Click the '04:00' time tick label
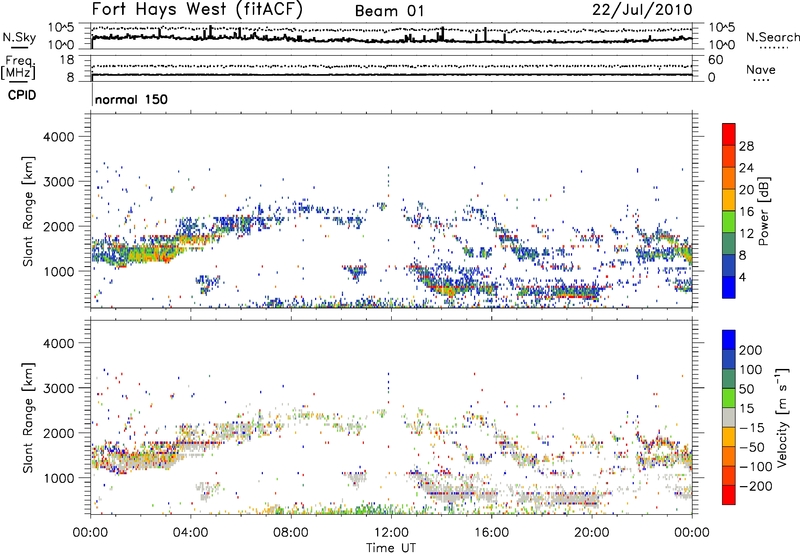The width and height of the screenshot is (800, 554). (190, 533)
